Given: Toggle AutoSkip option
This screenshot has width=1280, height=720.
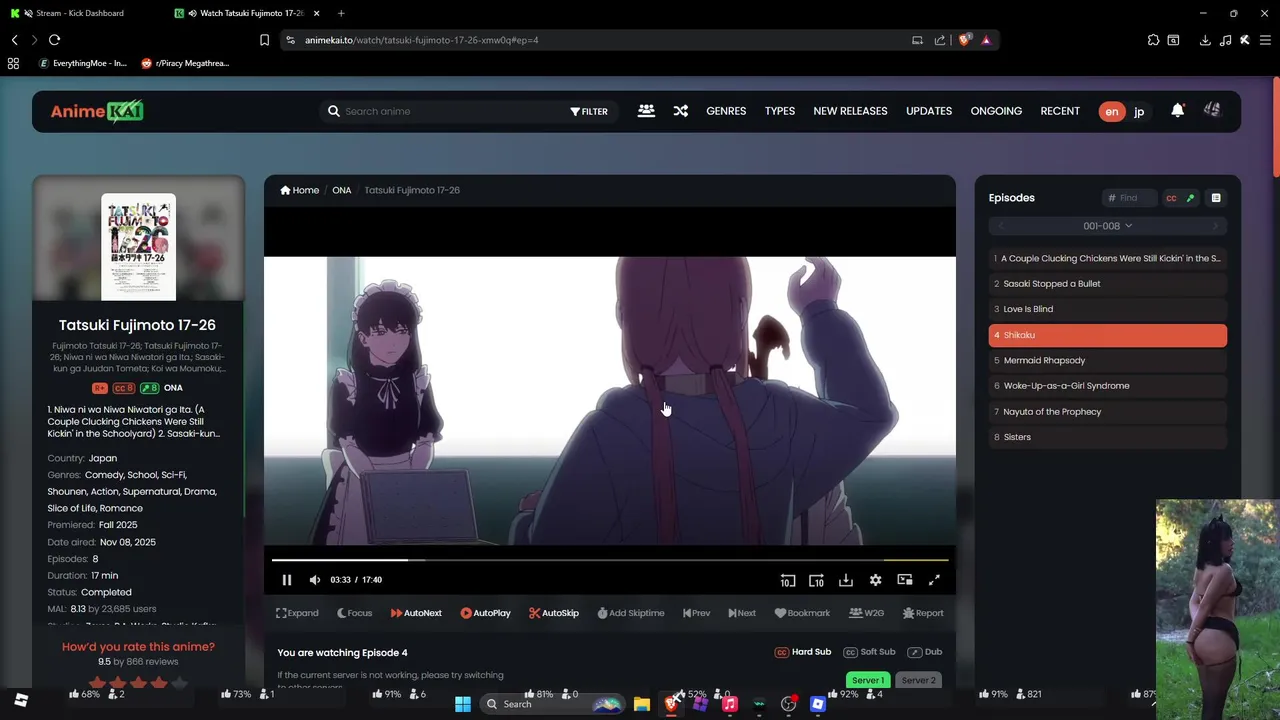Looking at the screenshot, I should (x=554, y=613).
